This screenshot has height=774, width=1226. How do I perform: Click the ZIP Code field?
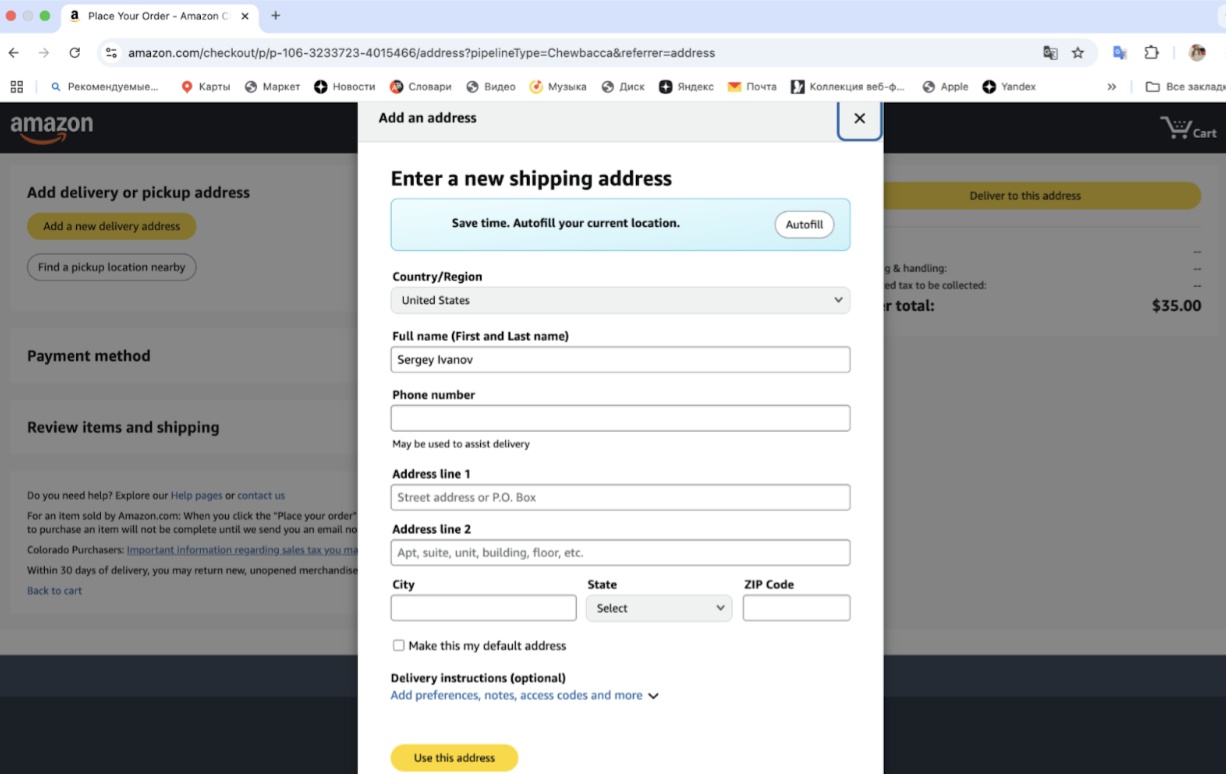point(796,608)
